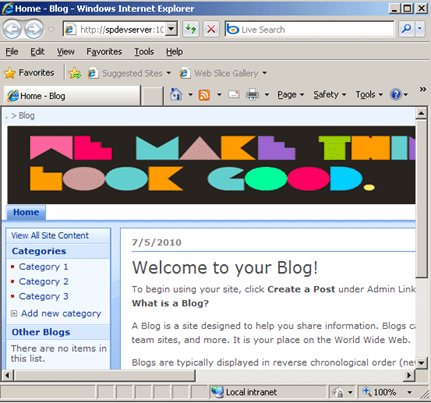Viewport: 431px width, 403px height.
Task: Click the blank New Tab button
Action: (152, 96)
